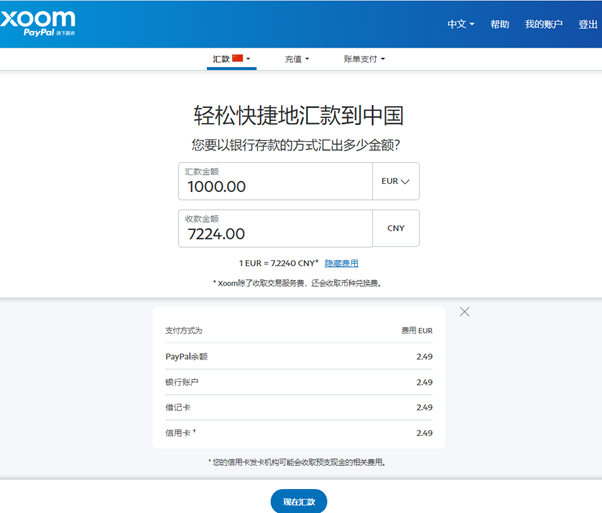Click the Xoom PayPal logo
The height and width of the screenshot is (513, 602).
(x=38, y=23)
